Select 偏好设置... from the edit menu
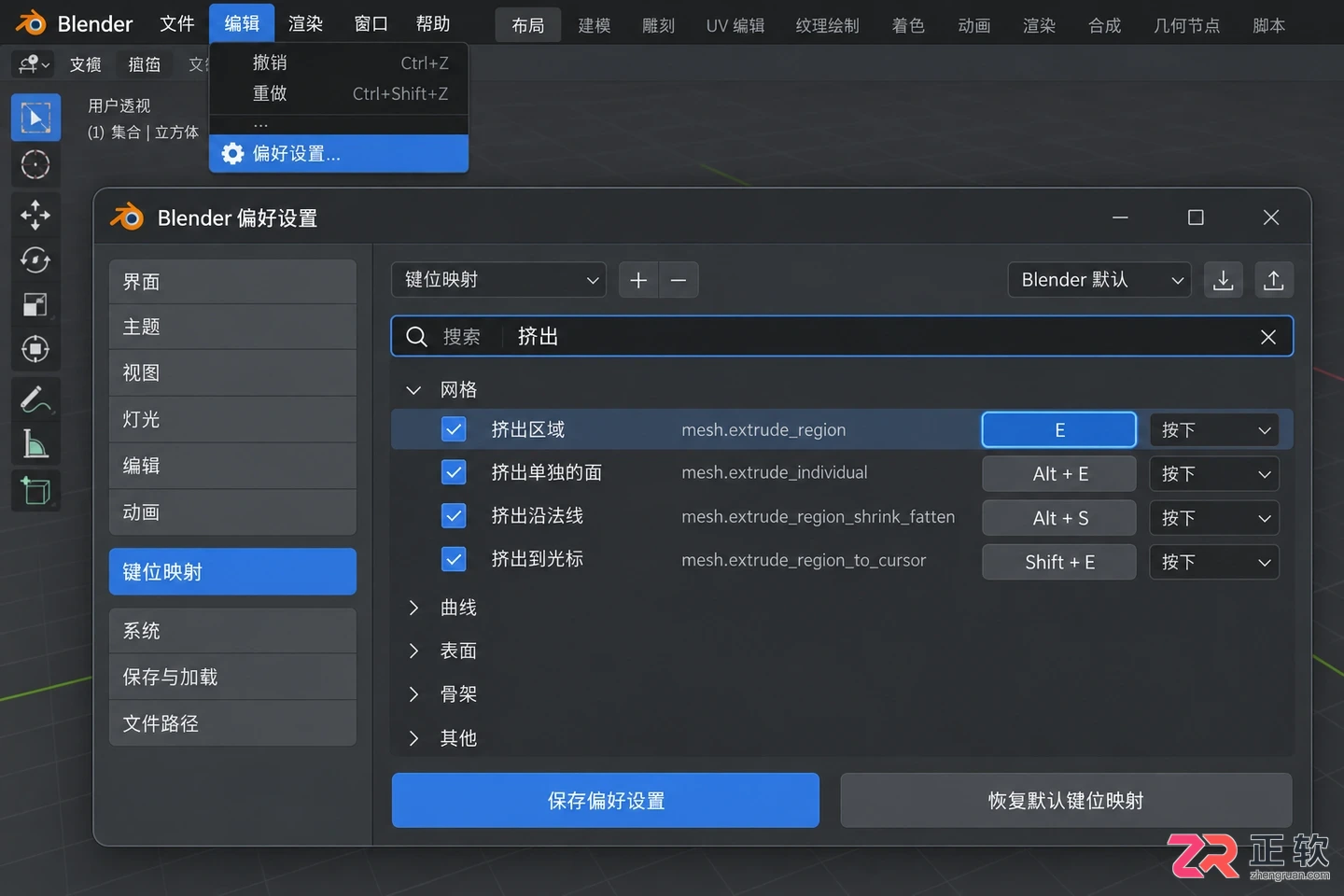 tap(339, 153)
